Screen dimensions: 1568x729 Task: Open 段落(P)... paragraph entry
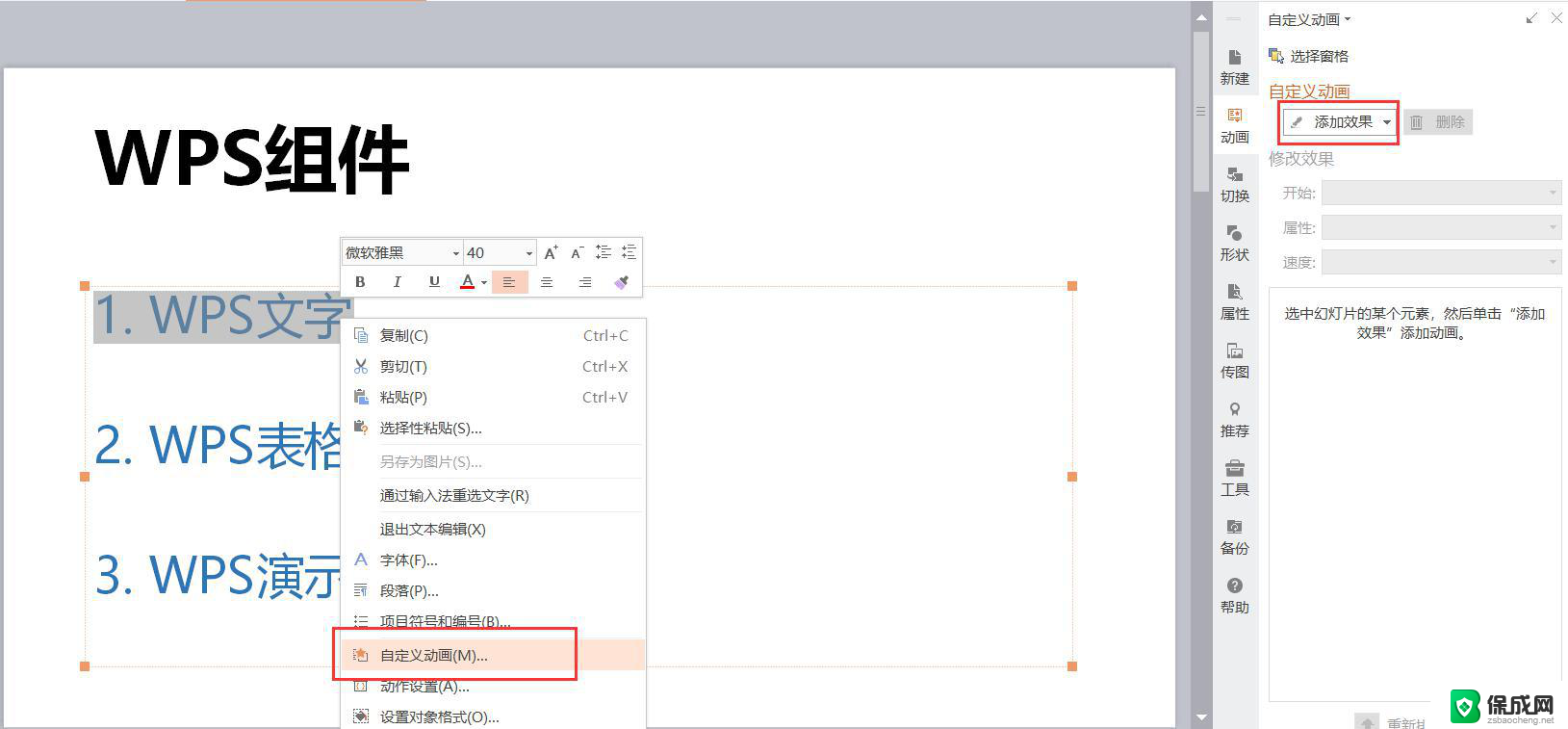coord(493,590)
